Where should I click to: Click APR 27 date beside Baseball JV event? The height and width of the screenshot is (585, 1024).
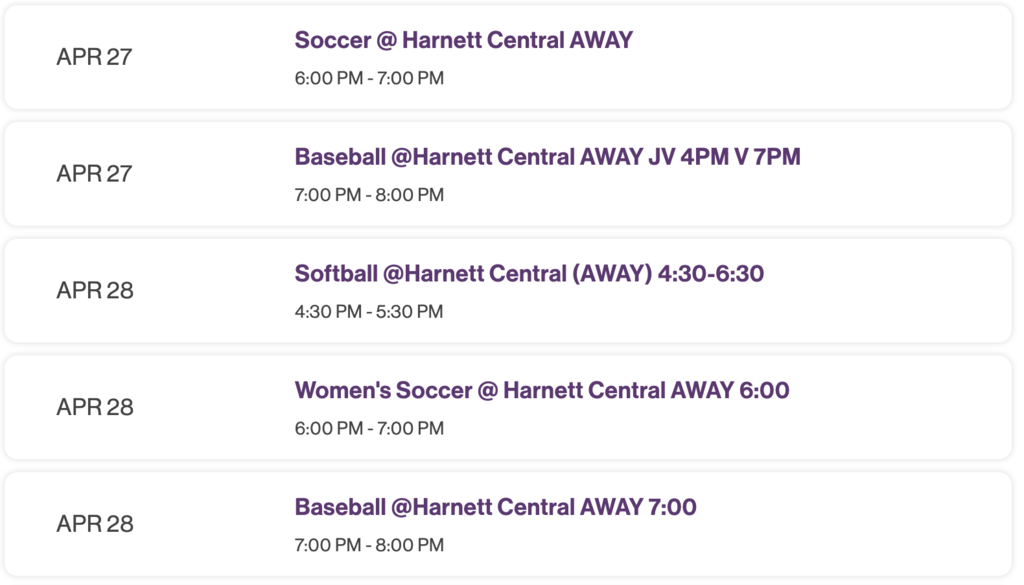pyautogui.click(x=94, y=174)
